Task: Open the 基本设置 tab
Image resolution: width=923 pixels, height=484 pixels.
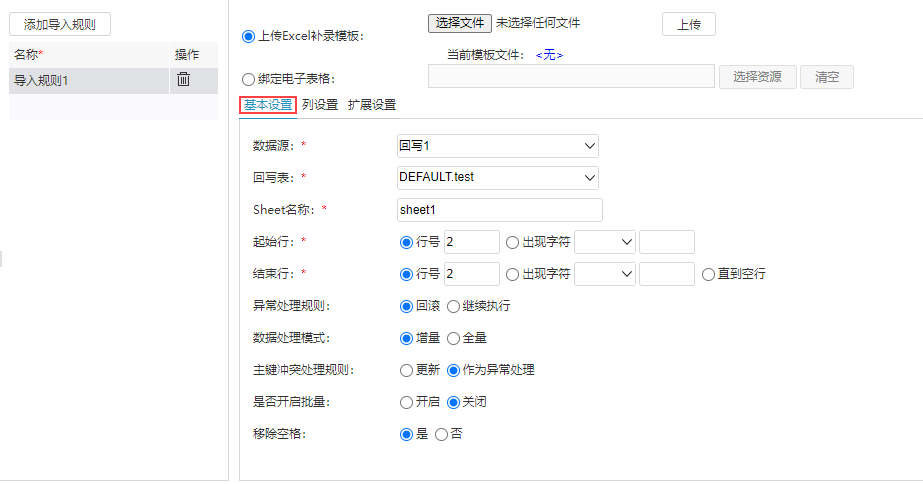Action: point(268,105)
